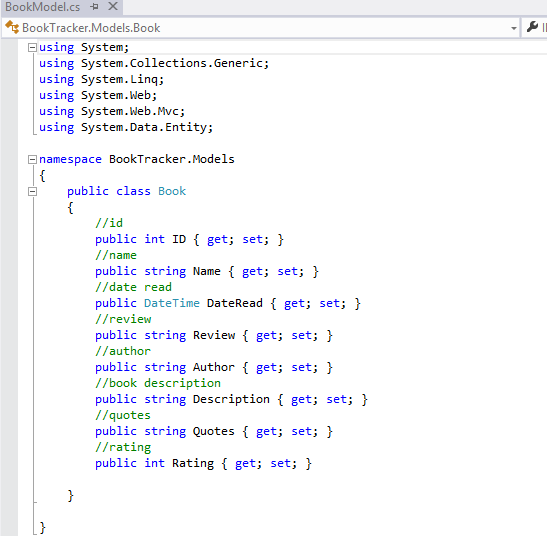The height and width of the screenshot is (536, 547).
Task: Click the DateTime type in DateRead property
Action: 172,303
